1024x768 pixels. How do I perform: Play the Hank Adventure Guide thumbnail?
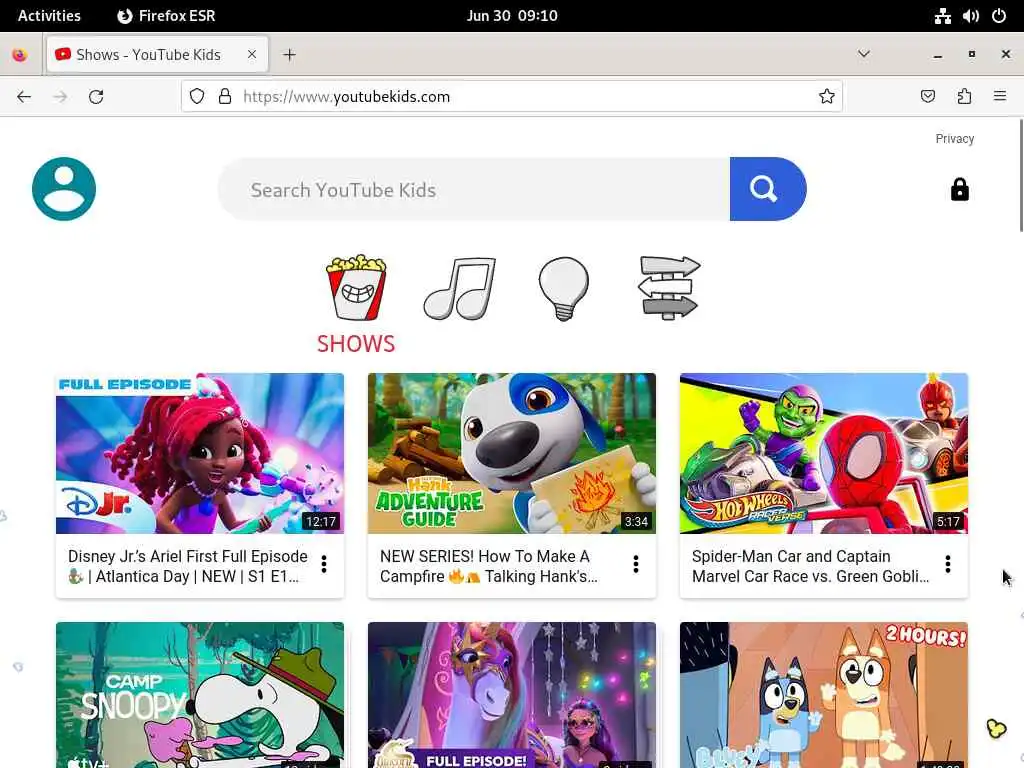pos(512,453)
